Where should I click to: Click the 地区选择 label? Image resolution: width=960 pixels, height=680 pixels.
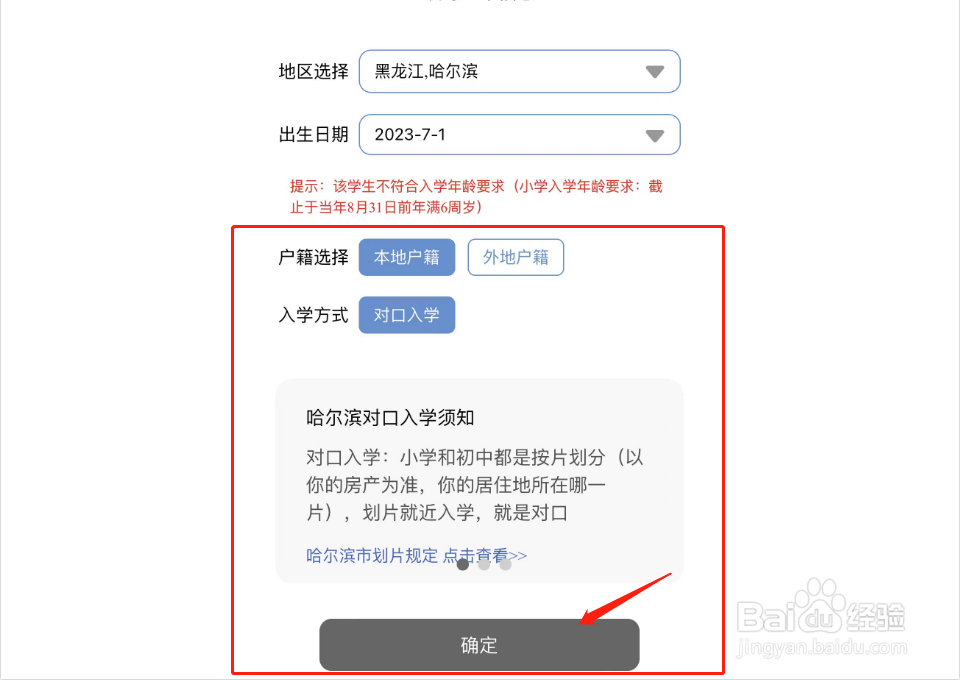pyautogui.click(x=313, y=72)
